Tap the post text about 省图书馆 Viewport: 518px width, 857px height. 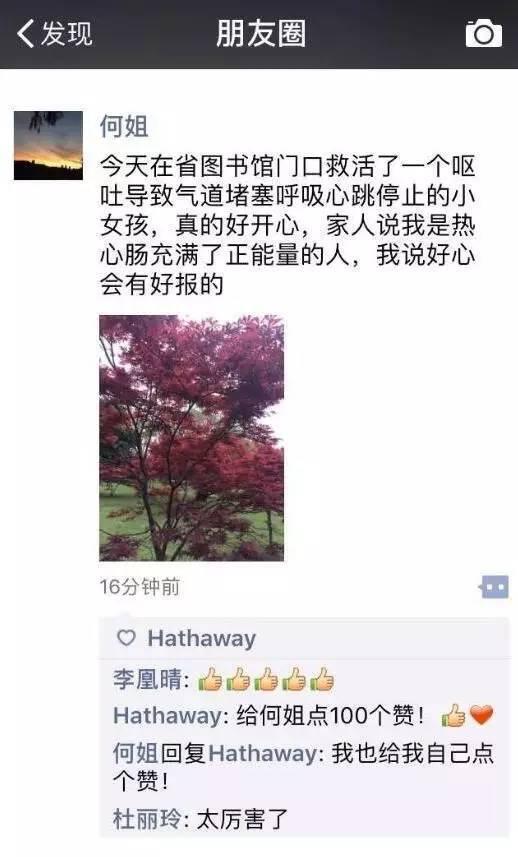pos(287,225)
